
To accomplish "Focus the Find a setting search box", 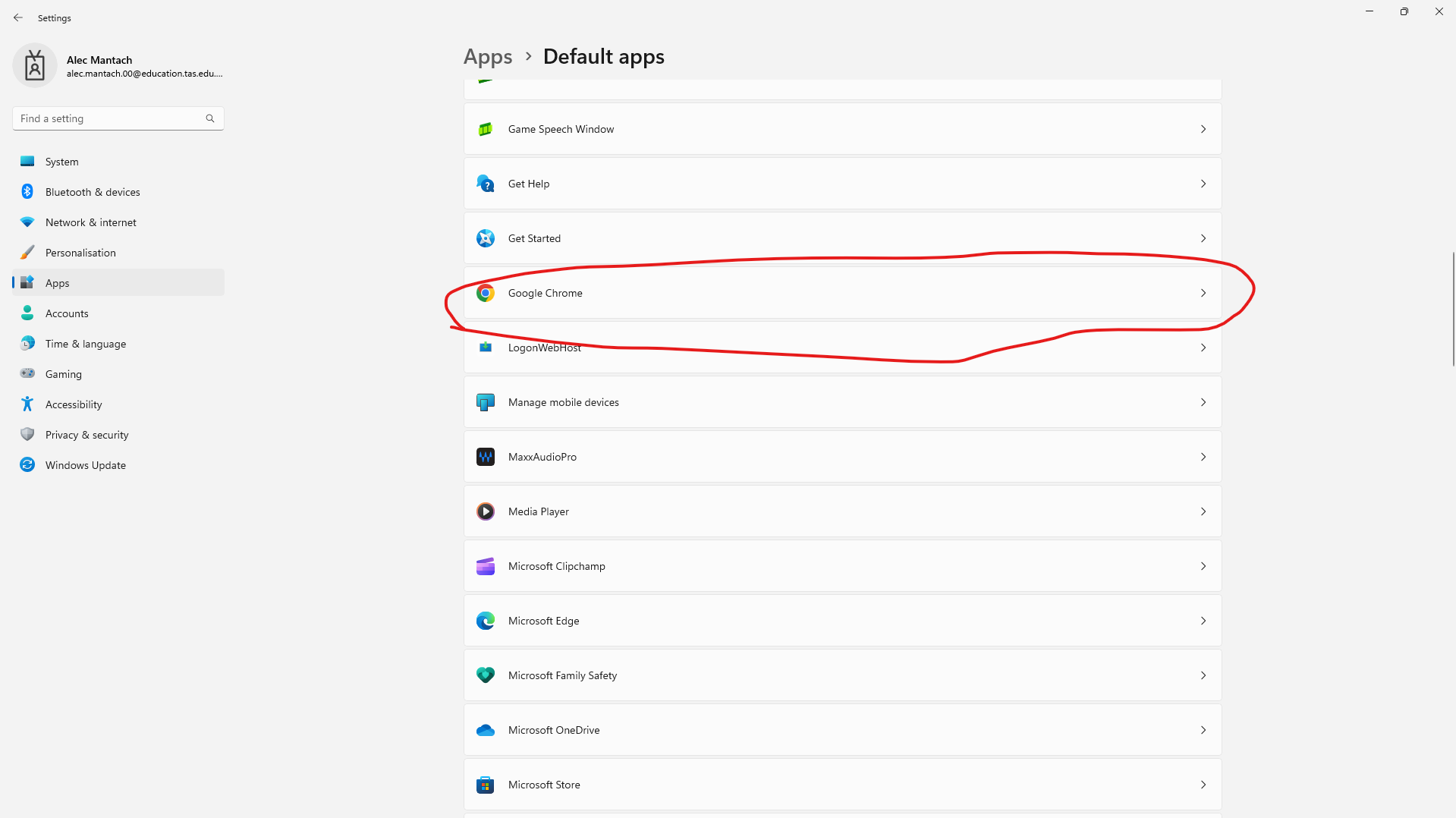I will point(118,118).
